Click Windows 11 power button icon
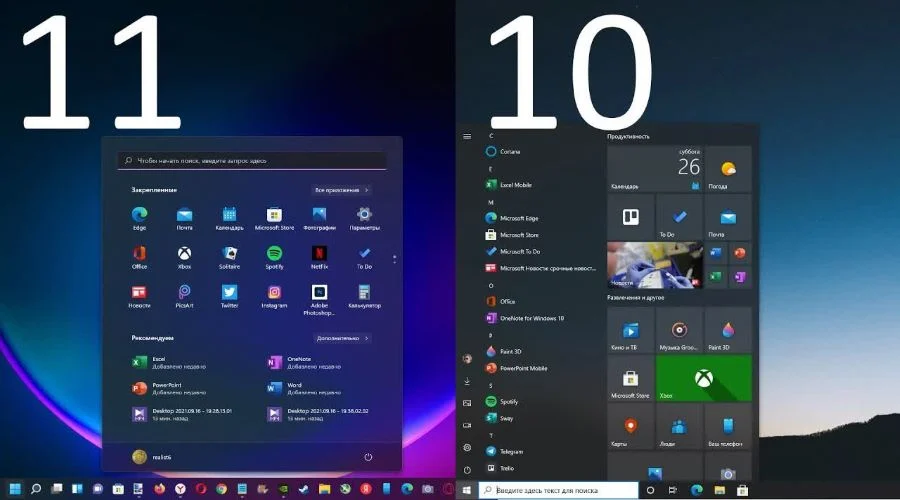The width and height of the screenshot is (900, 500). (368, 457)
